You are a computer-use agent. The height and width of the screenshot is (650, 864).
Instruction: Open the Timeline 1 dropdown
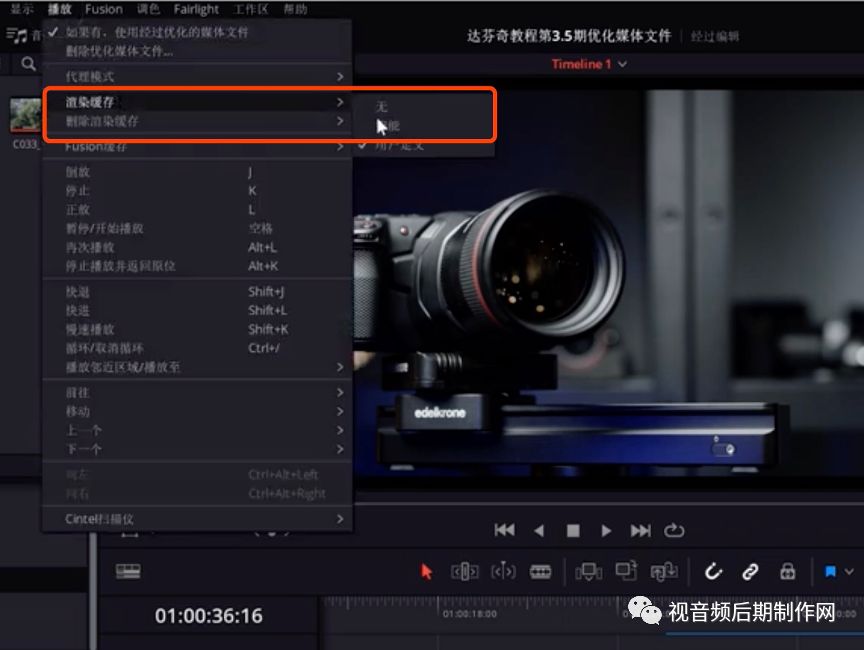589,64
